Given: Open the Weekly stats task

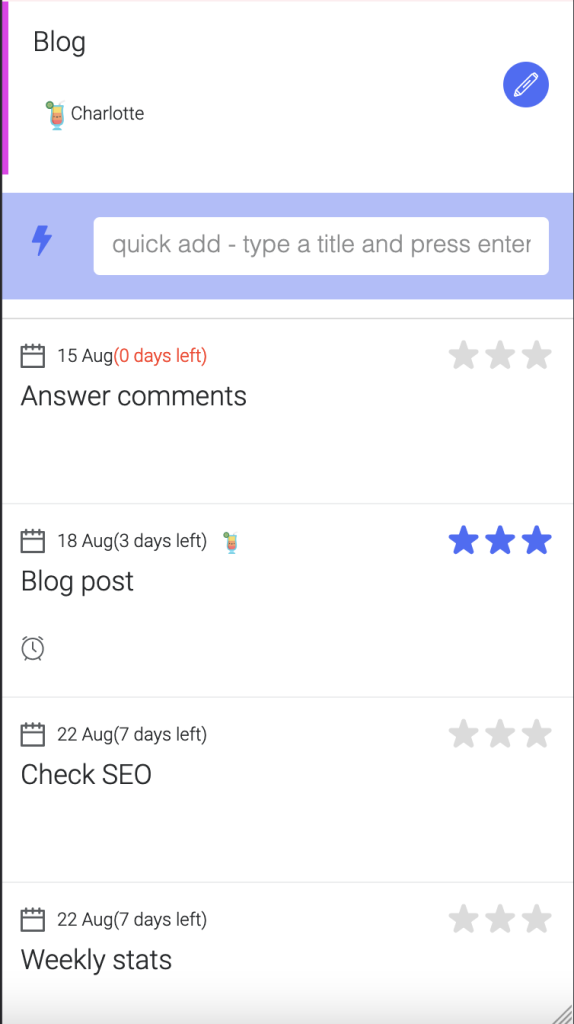Looking at the screenshot, I should pyautogui.click(x=97, y=960).
